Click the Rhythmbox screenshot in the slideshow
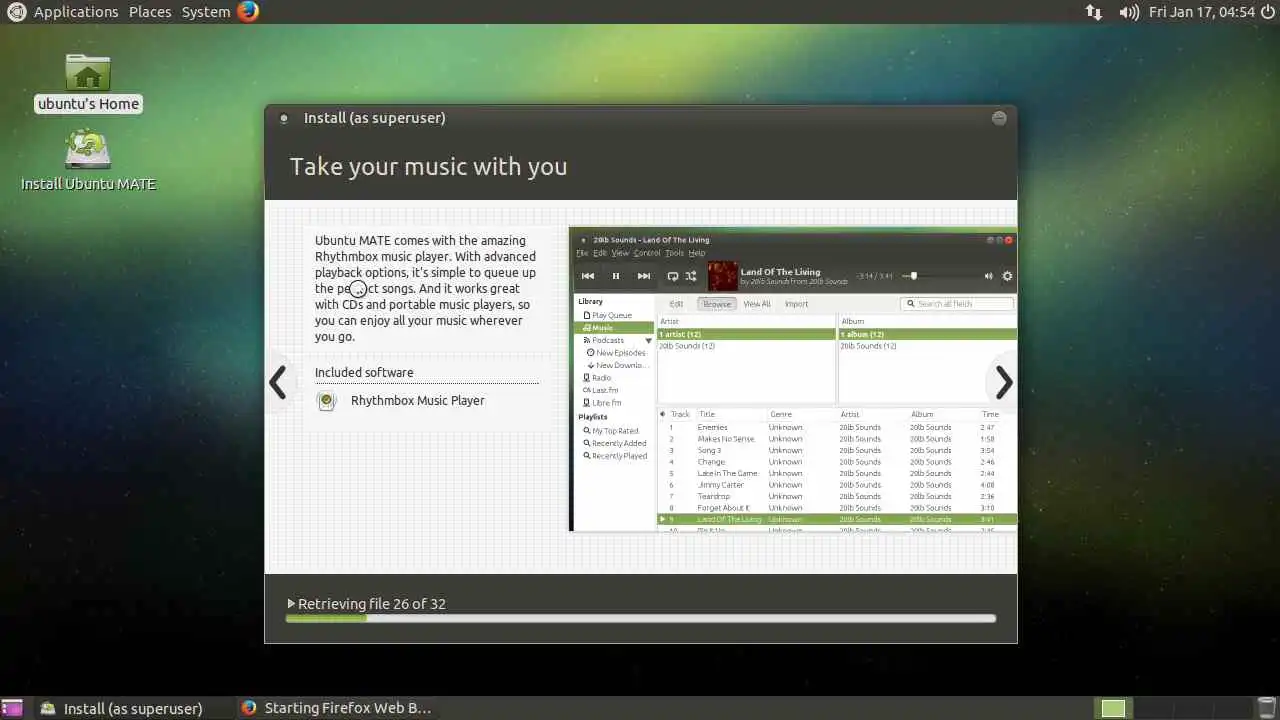 coord(793,380)
